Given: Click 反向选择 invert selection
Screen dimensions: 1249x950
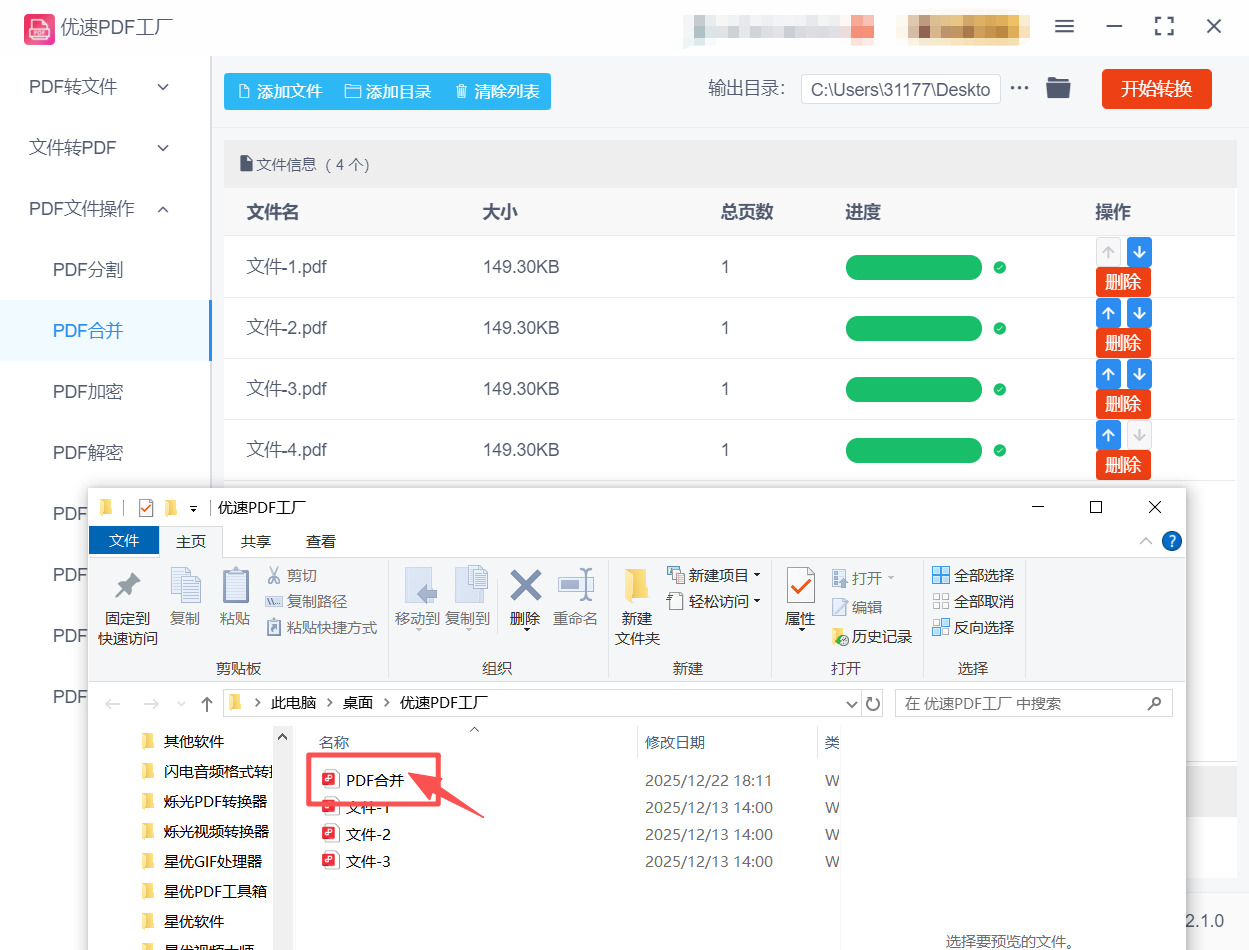Looking at the screenshot, I should pos(973,627).
